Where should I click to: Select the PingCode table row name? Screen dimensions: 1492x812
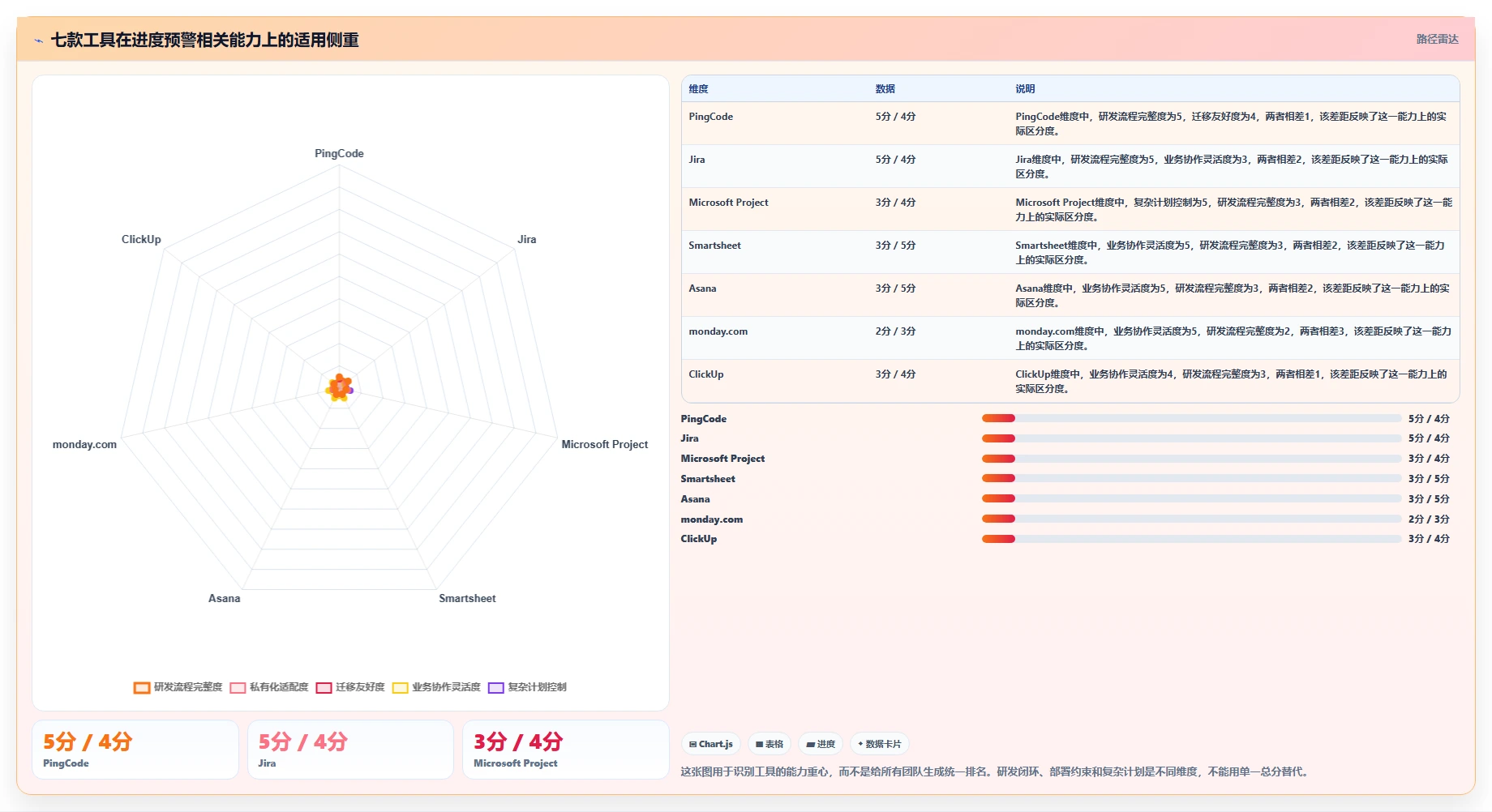pyautogui.click(x=710, y=117)
